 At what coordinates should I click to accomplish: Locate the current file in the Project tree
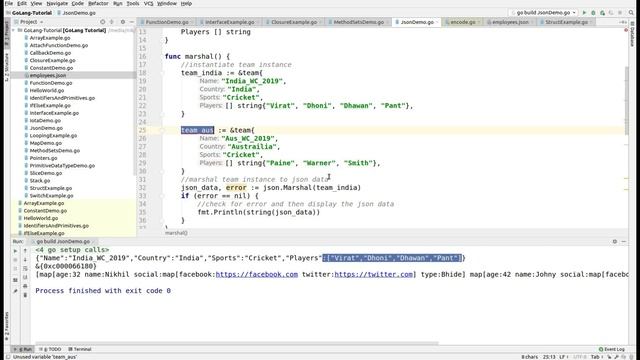coord(102,22)
